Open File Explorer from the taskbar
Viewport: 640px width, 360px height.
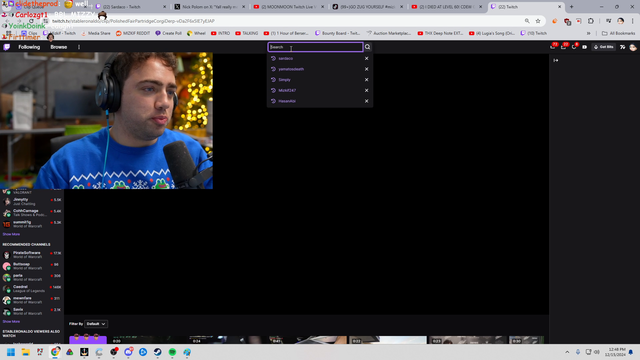[26, 352]
